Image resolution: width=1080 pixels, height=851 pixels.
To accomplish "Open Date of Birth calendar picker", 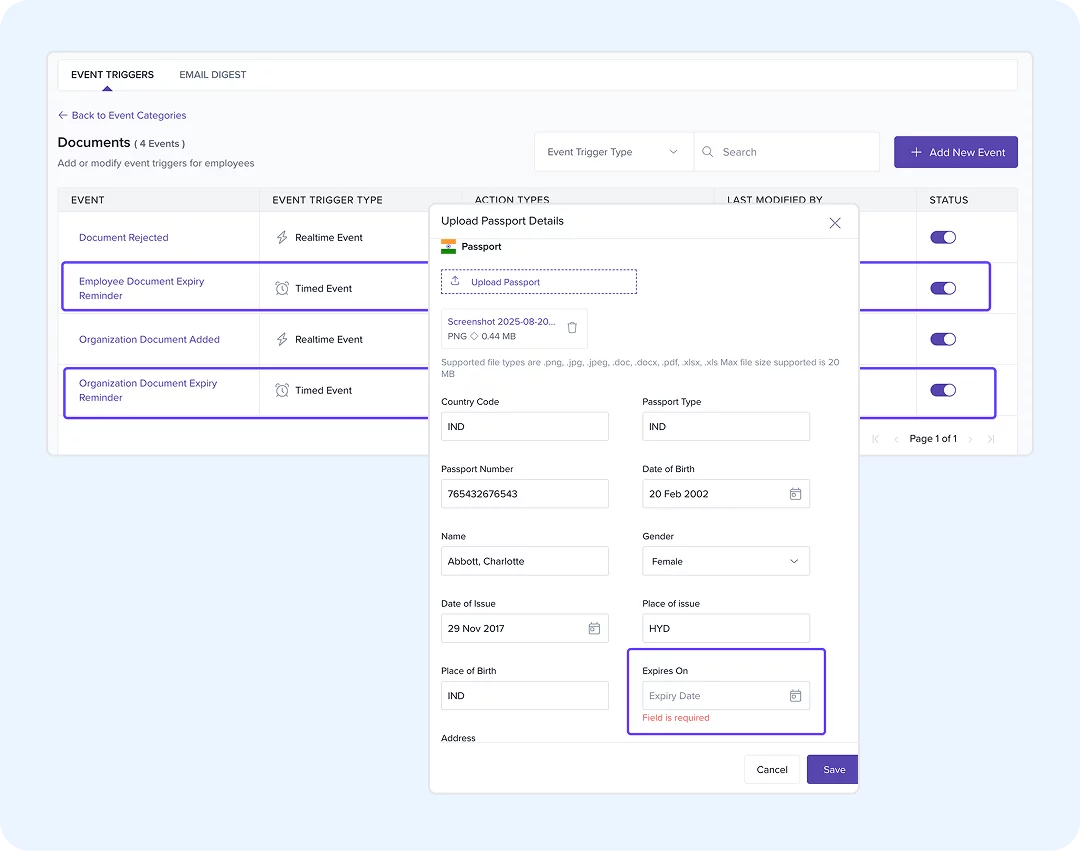I will (x=795, y=494).
